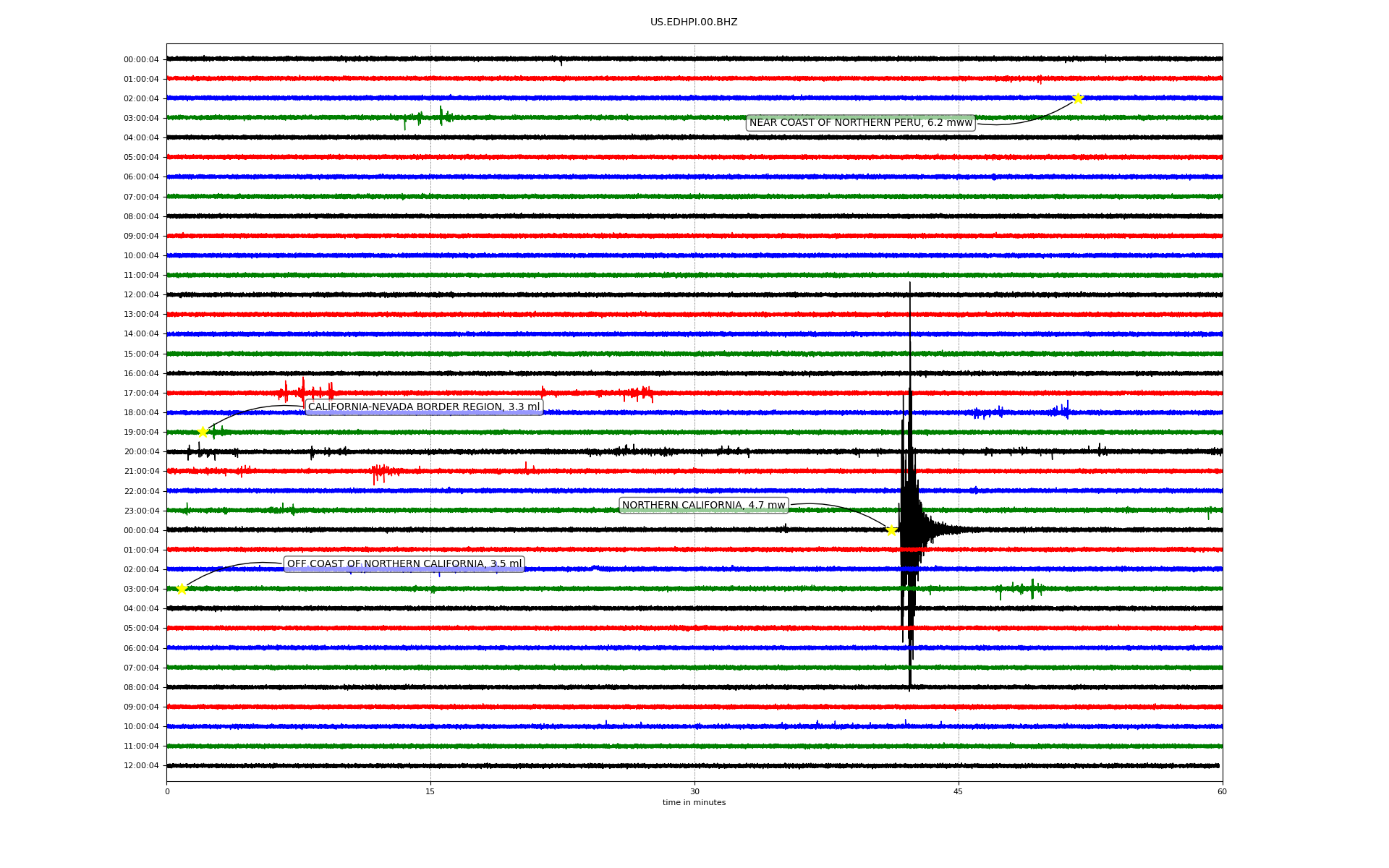This screenshot has width=1389, height=868.
Task: Click the 15 minute x-axis tick label
Action: pos(430,791)
